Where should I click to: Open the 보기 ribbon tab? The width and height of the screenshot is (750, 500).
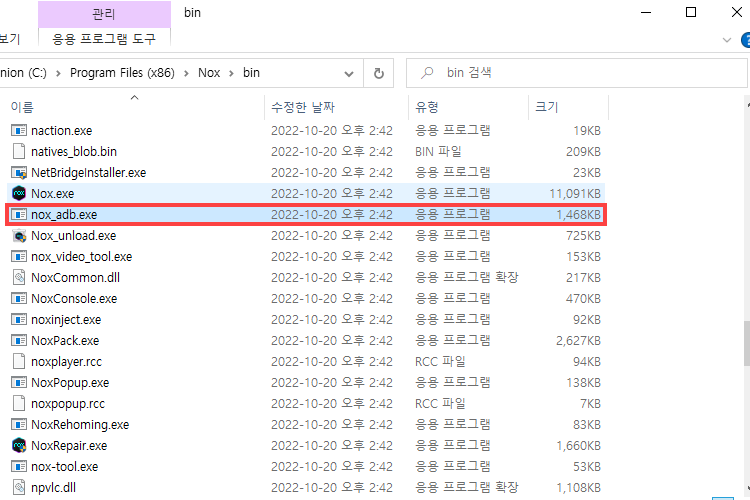tap(11, 39)
